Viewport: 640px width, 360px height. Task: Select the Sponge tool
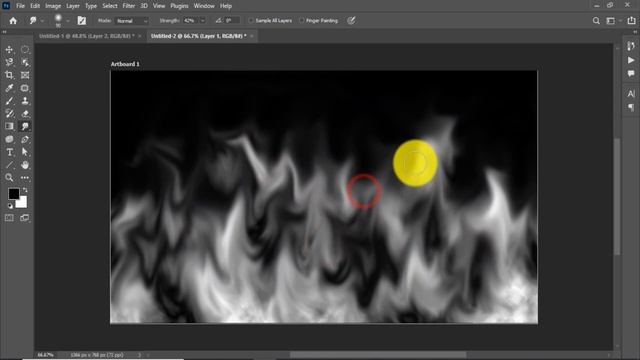(x=9, y=139)
